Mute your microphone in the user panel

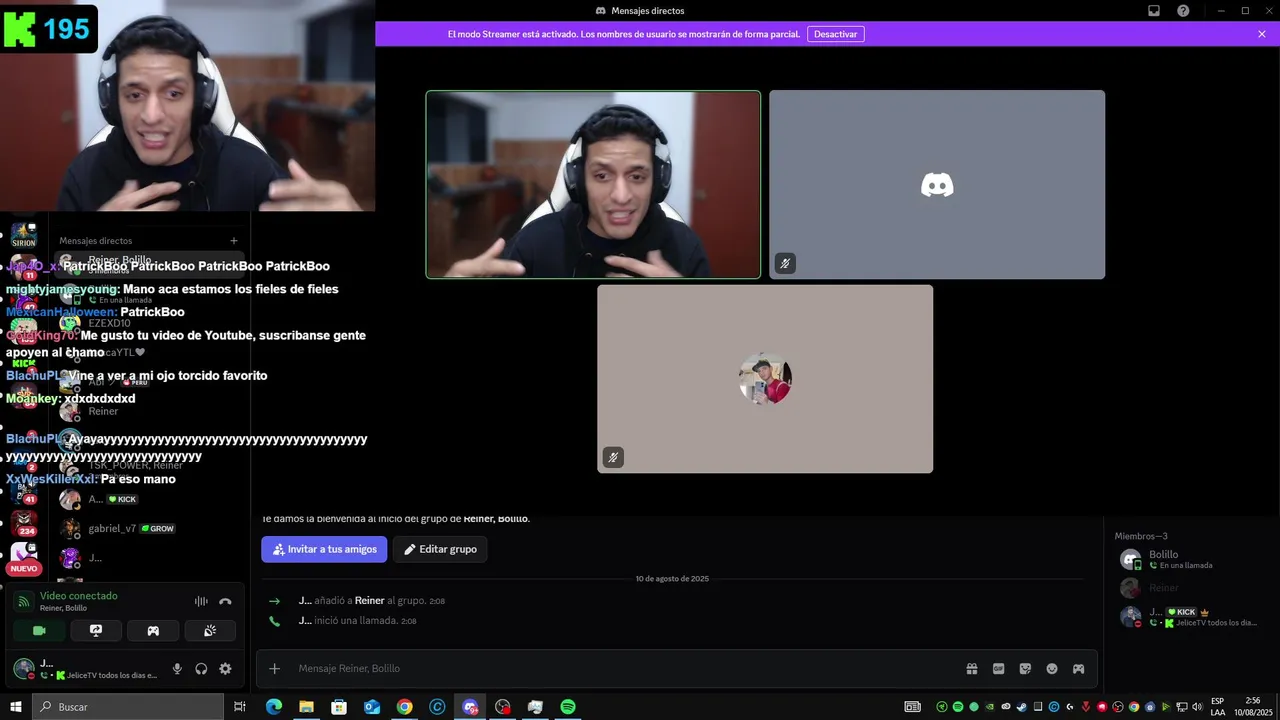[x=177, y=669]
